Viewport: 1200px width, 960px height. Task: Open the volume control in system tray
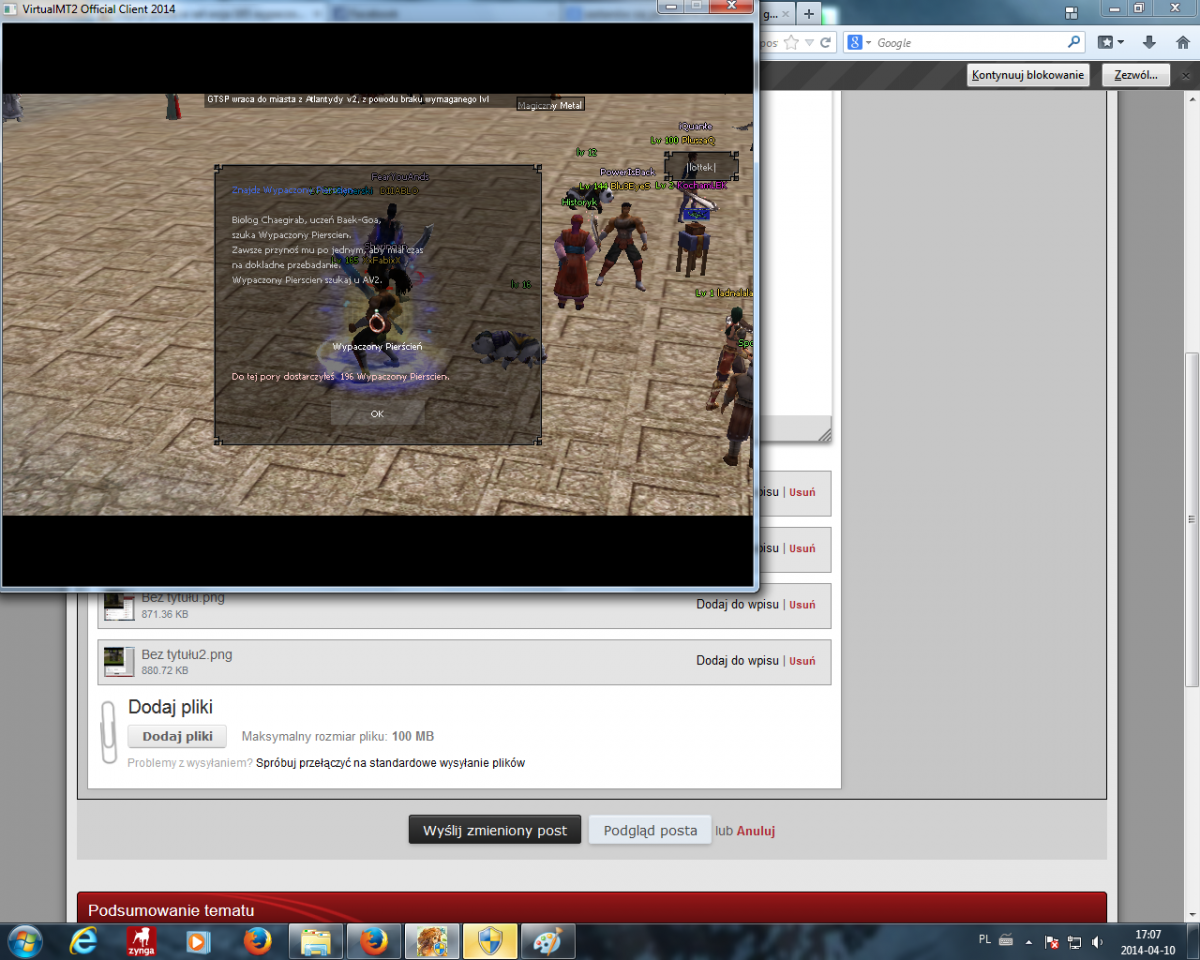point(1099,942)
